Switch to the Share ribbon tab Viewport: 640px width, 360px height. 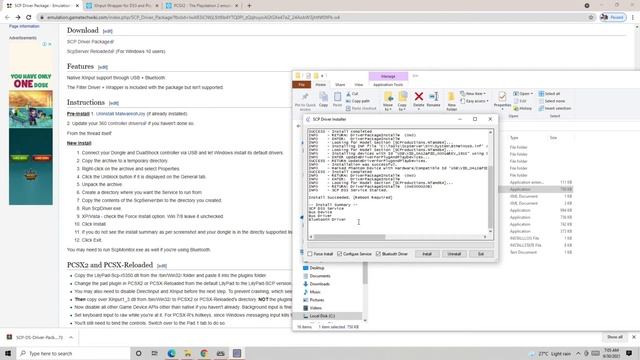(340, 84)
